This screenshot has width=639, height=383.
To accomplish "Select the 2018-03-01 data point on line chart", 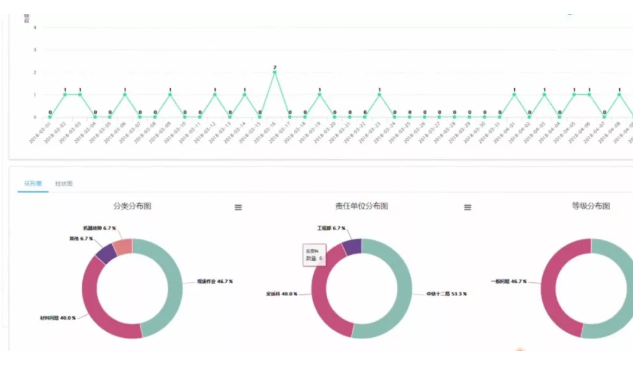I will click(50, 117).
